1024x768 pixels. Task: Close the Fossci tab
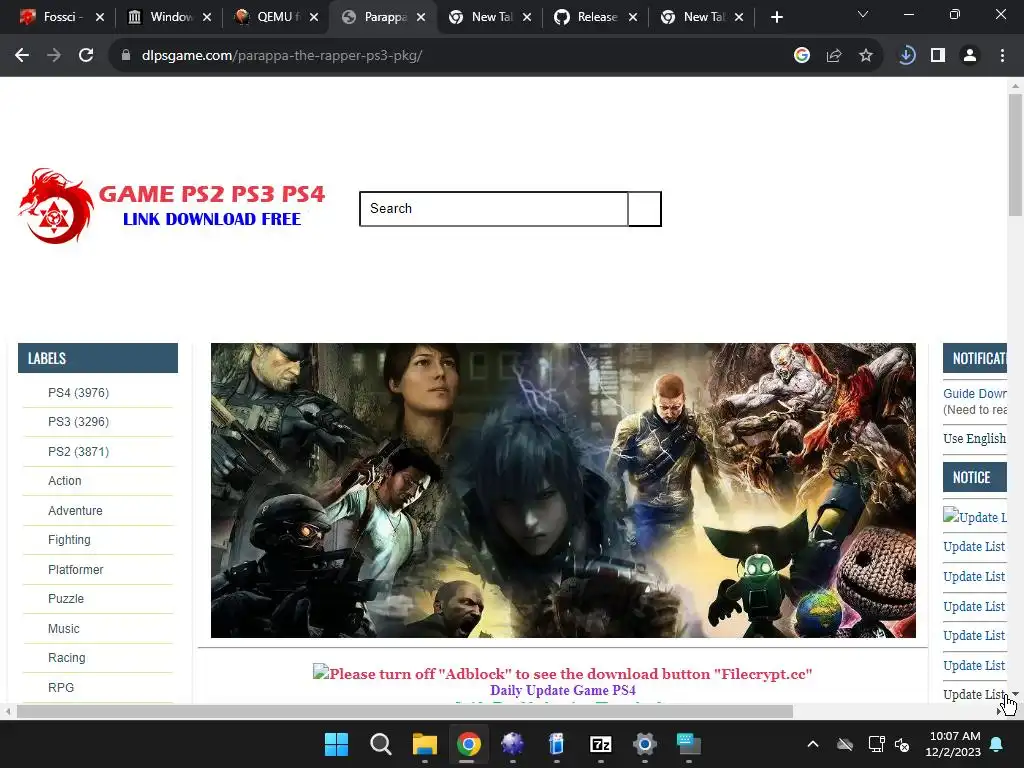[99, 18]
